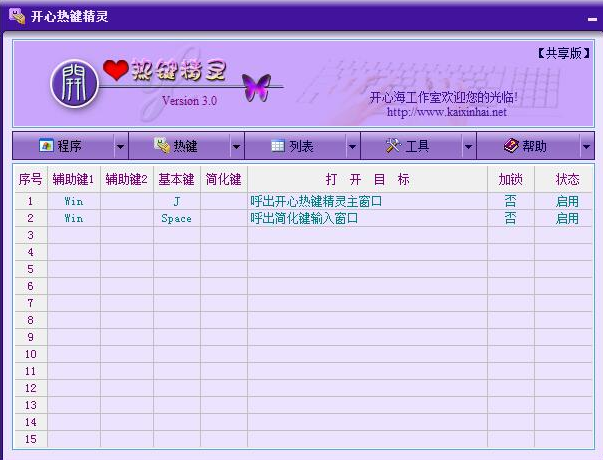Toggle 启用 status in row 1
Screen dimensions: 603x460
pyautogui.click(x=567, y=201)
